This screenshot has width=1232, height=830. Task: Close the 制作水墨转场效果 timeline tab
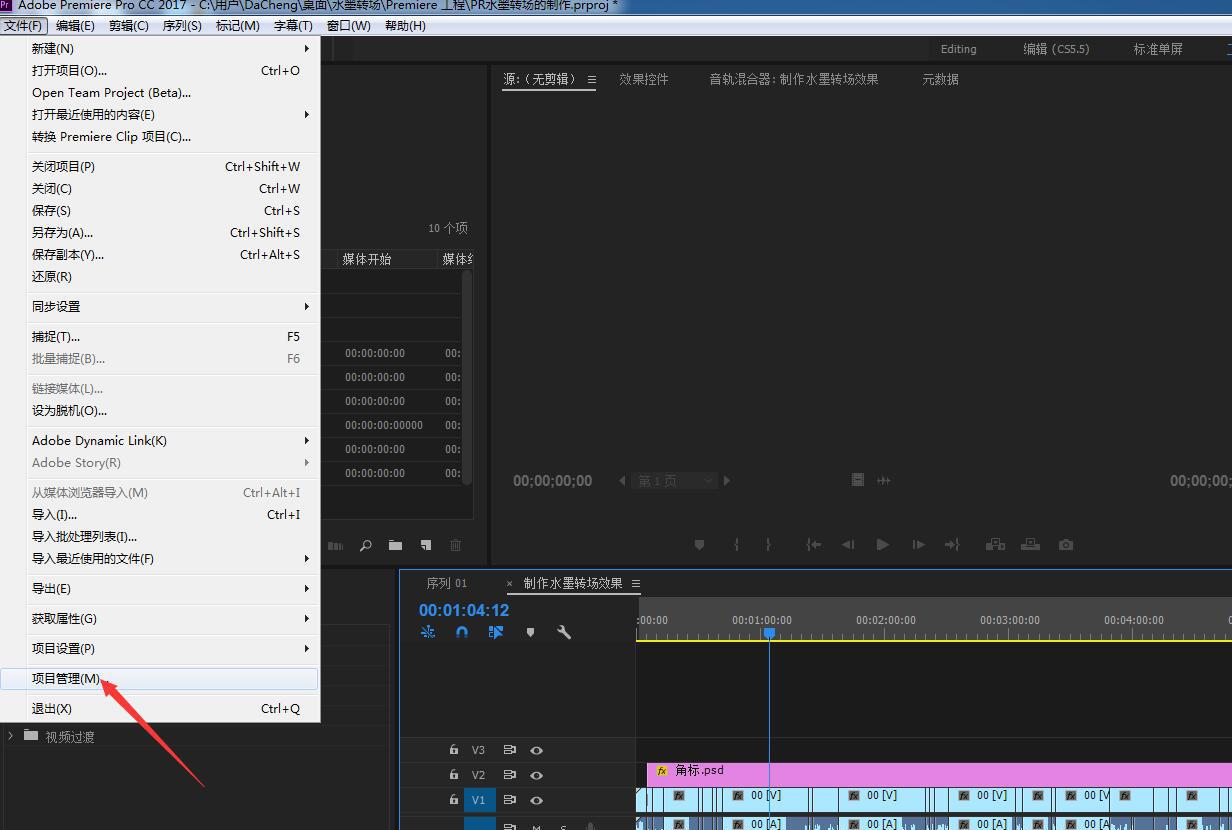(x=509, y=584)
